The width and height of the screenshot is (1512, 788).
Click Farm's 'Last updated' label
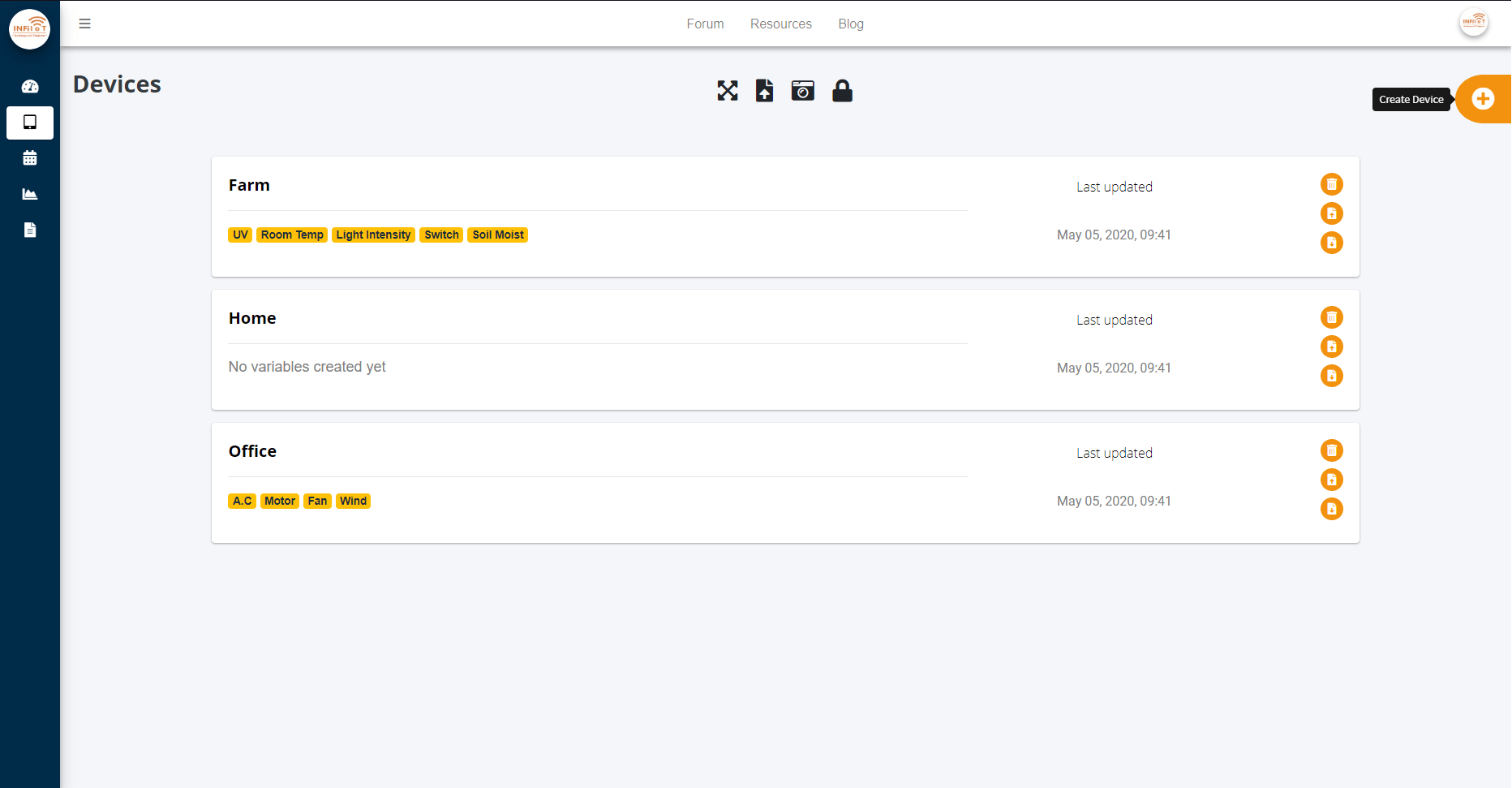coord(1115,187)
